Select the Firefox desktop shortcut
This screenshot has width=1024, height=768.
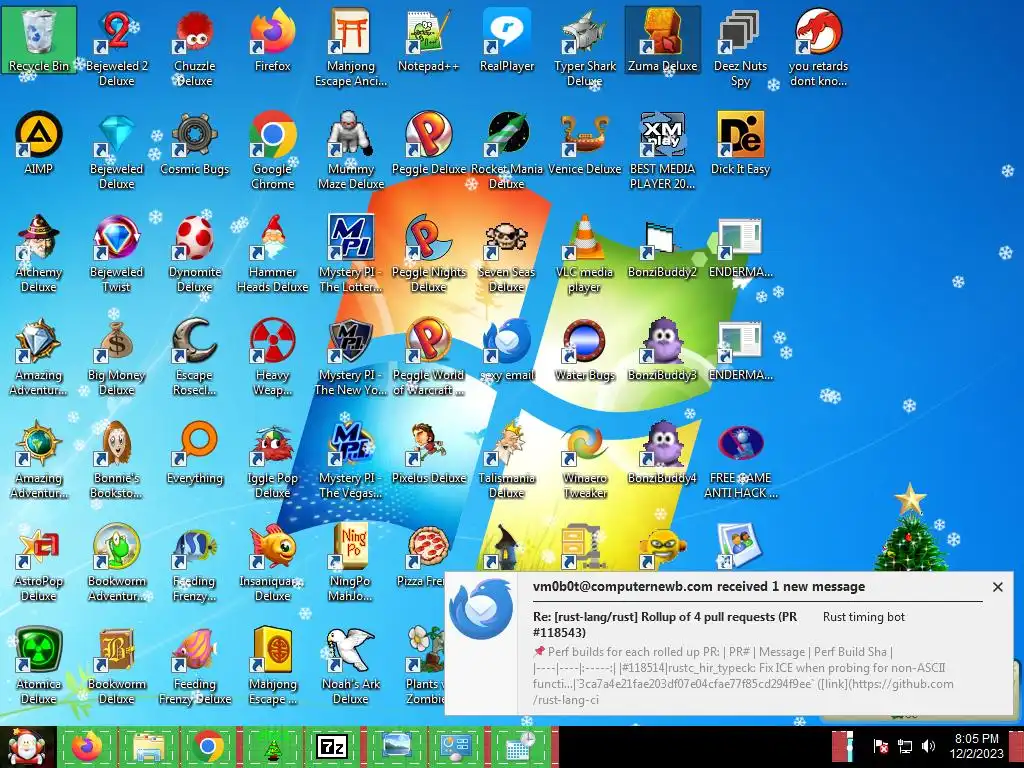pyautogui.click(x=272, y=40)
